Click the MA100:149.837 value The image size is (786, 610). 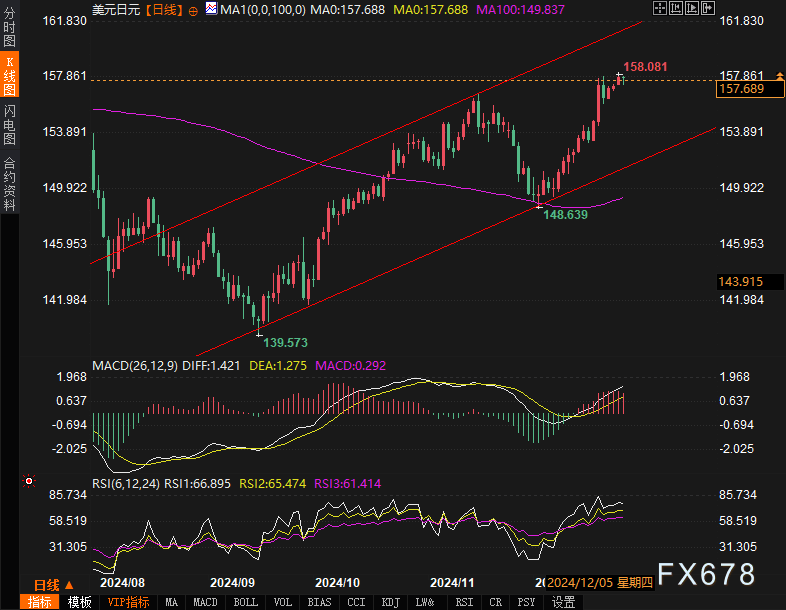pos(520,10)
